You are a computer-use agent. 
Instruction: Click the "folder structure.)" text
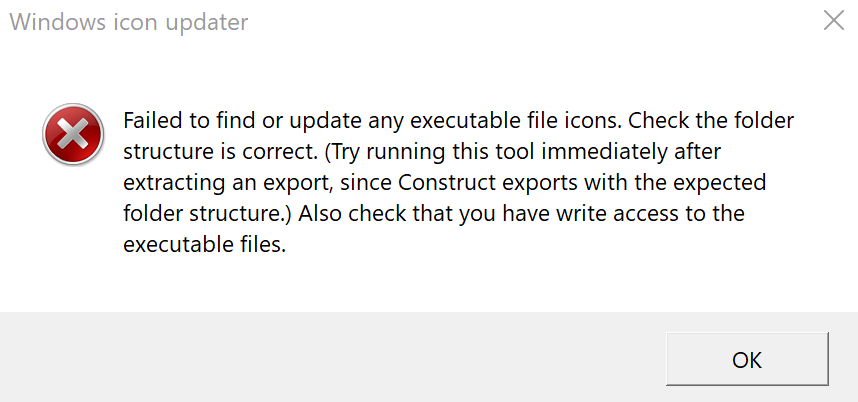208,213
